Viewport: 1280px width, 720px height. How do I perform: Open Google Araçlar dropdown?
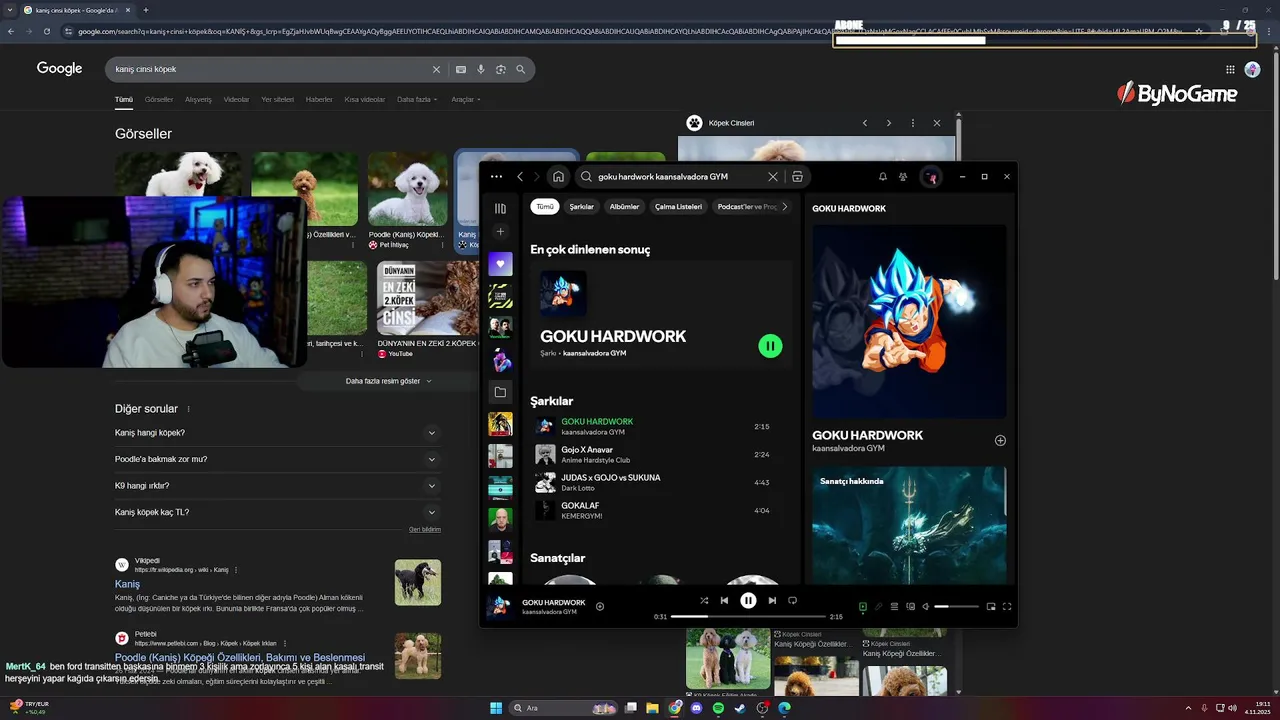(466, 99)
